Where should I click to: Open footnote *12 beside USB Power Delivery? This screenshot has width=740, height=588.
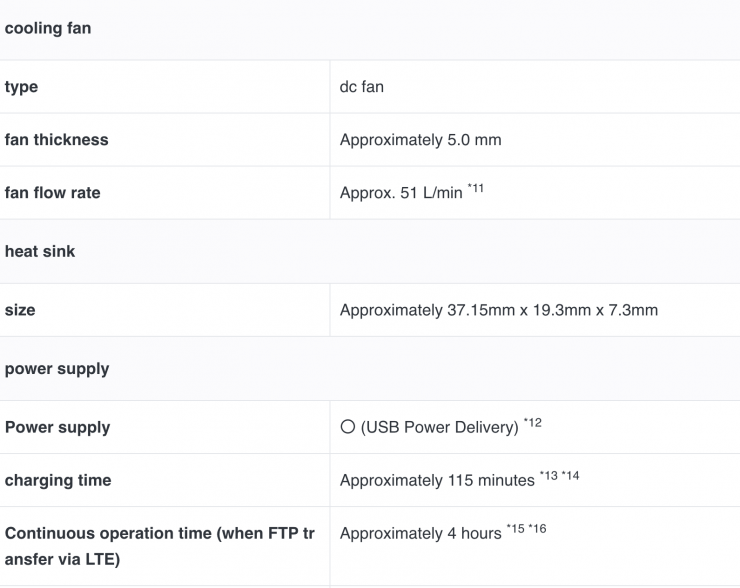point(532,423)
